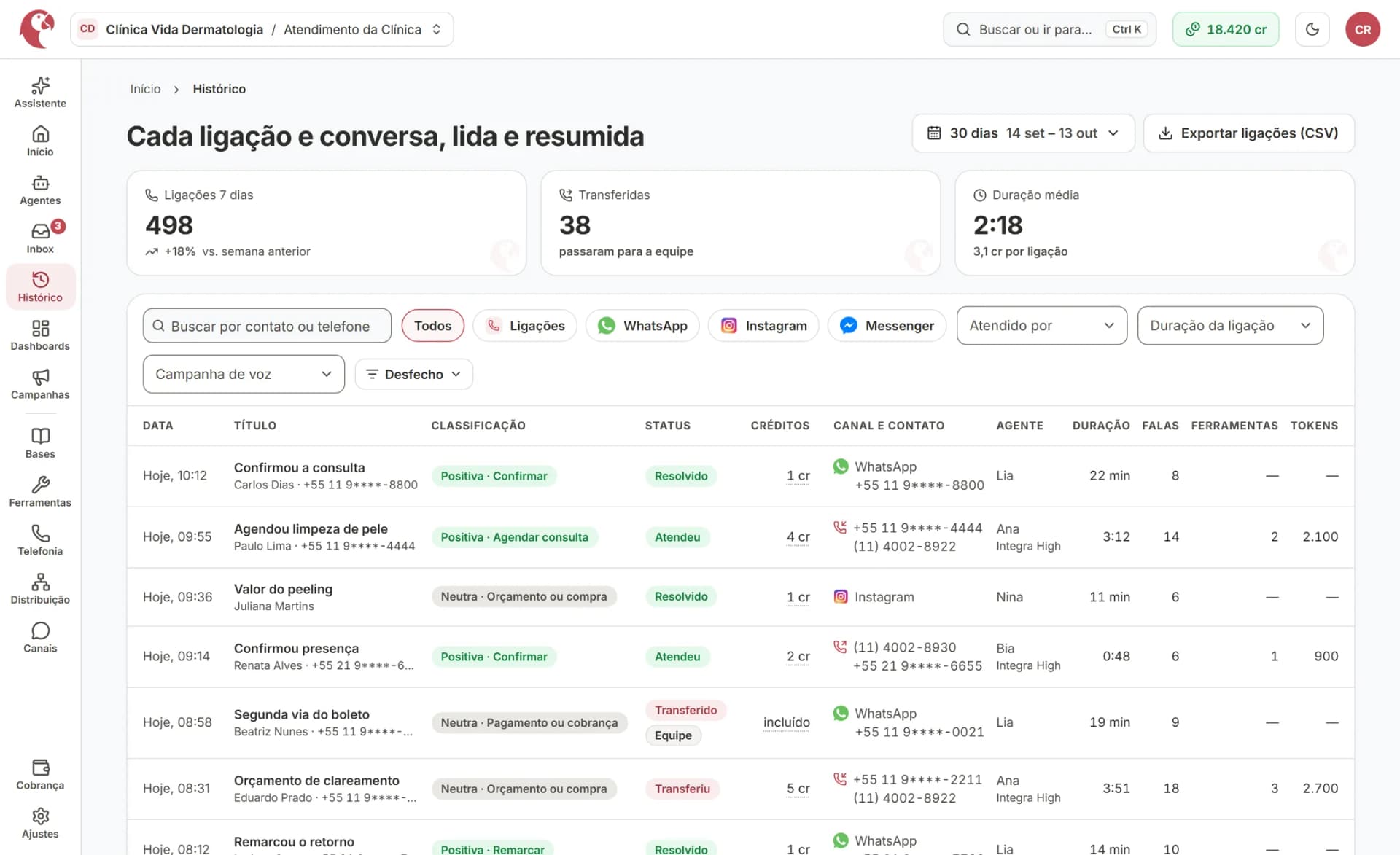Click the parrot logo at top left
This screenshot has height=855, width=1400.
pyautogui.click(x=37, y=29)
